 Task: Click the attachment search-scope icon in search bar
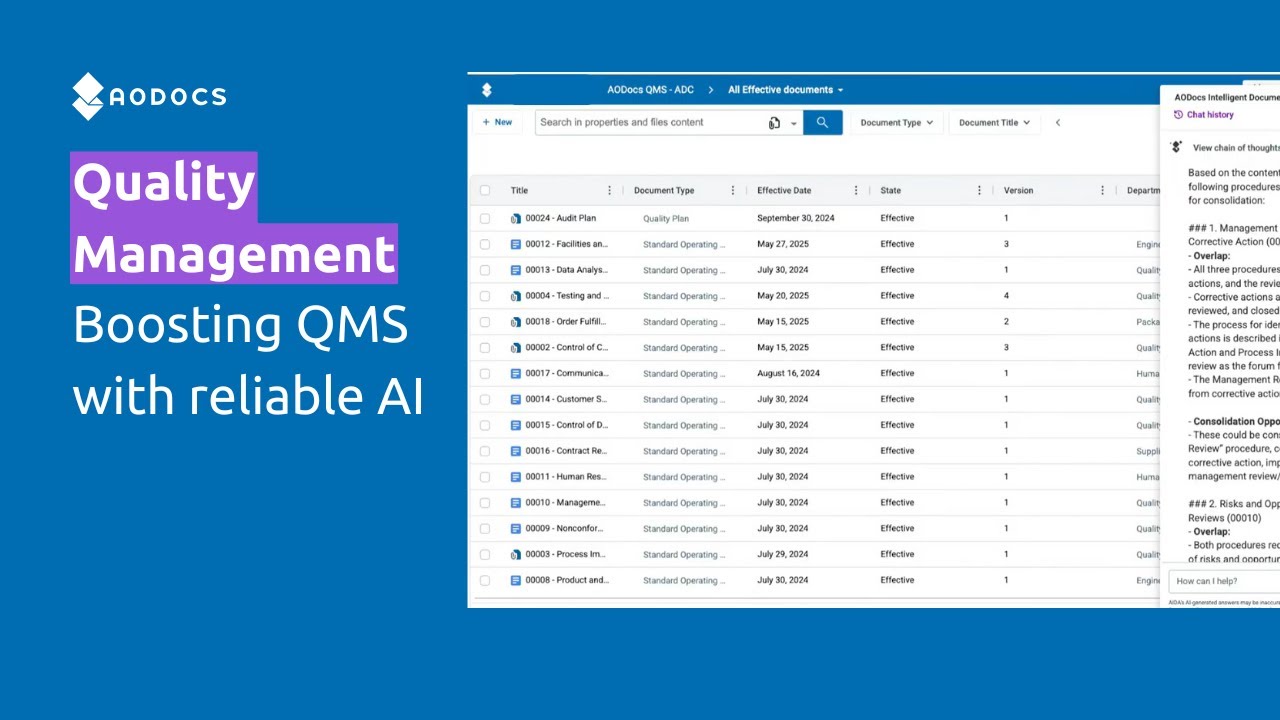(774, 123)
